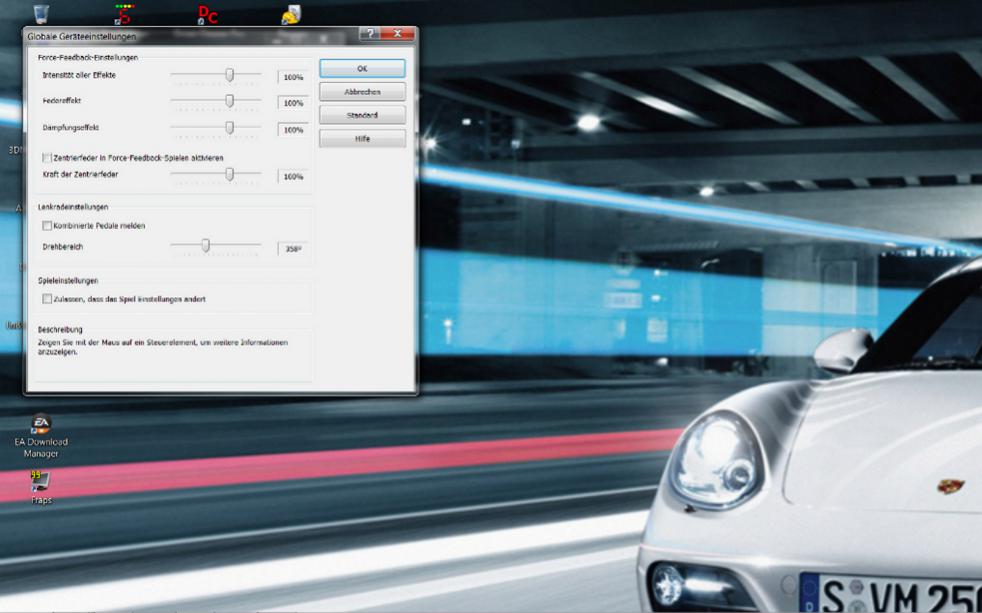Image resolution: width=982 pixels, height=613 pixels.
Task: Click the Abbrechen button
Action: tap(362, 91)
